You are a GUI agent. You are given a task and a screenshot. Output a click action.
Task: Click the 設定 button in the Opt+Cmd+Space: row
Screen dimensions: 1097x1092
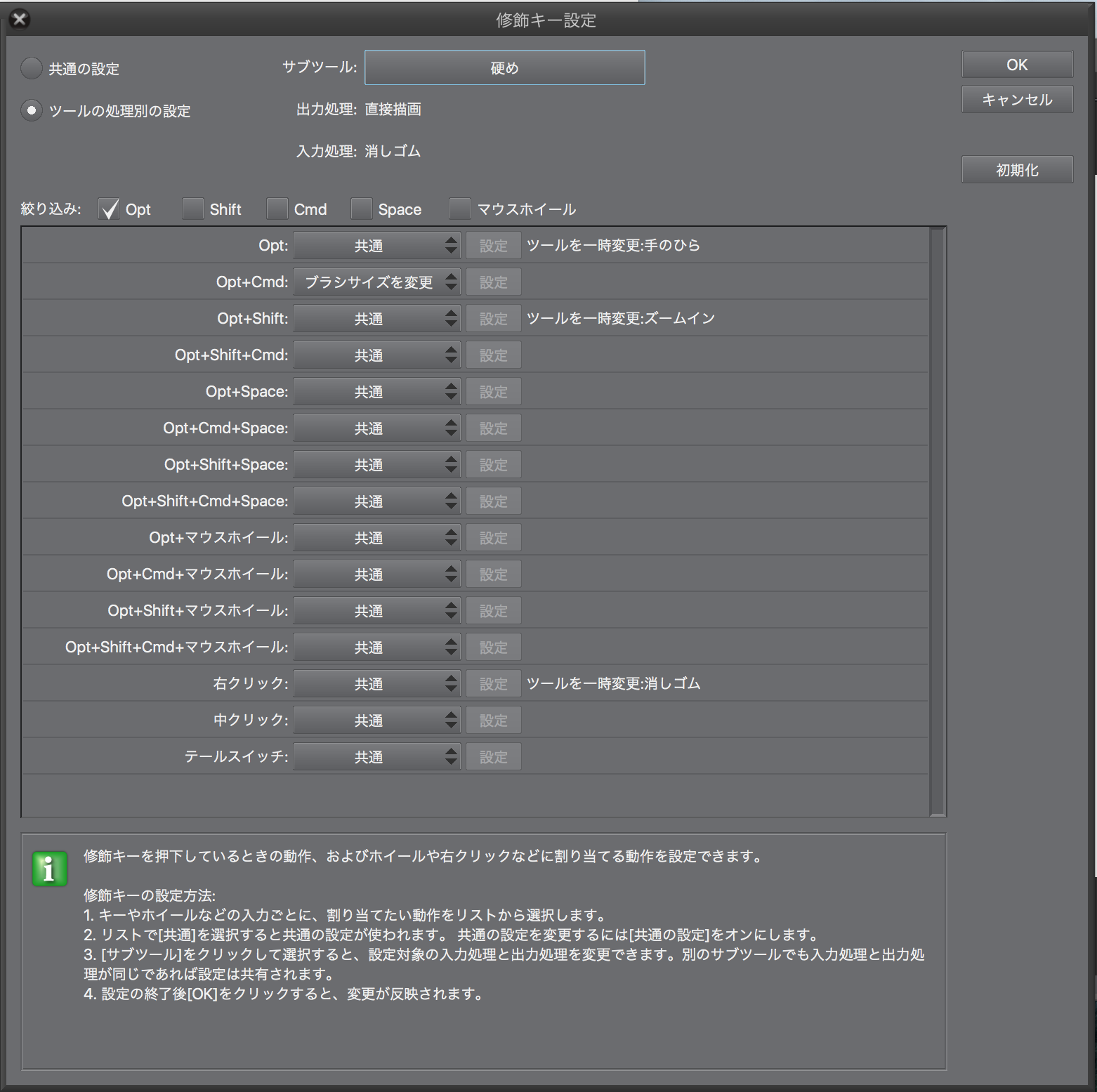click(x=494, y=428)
